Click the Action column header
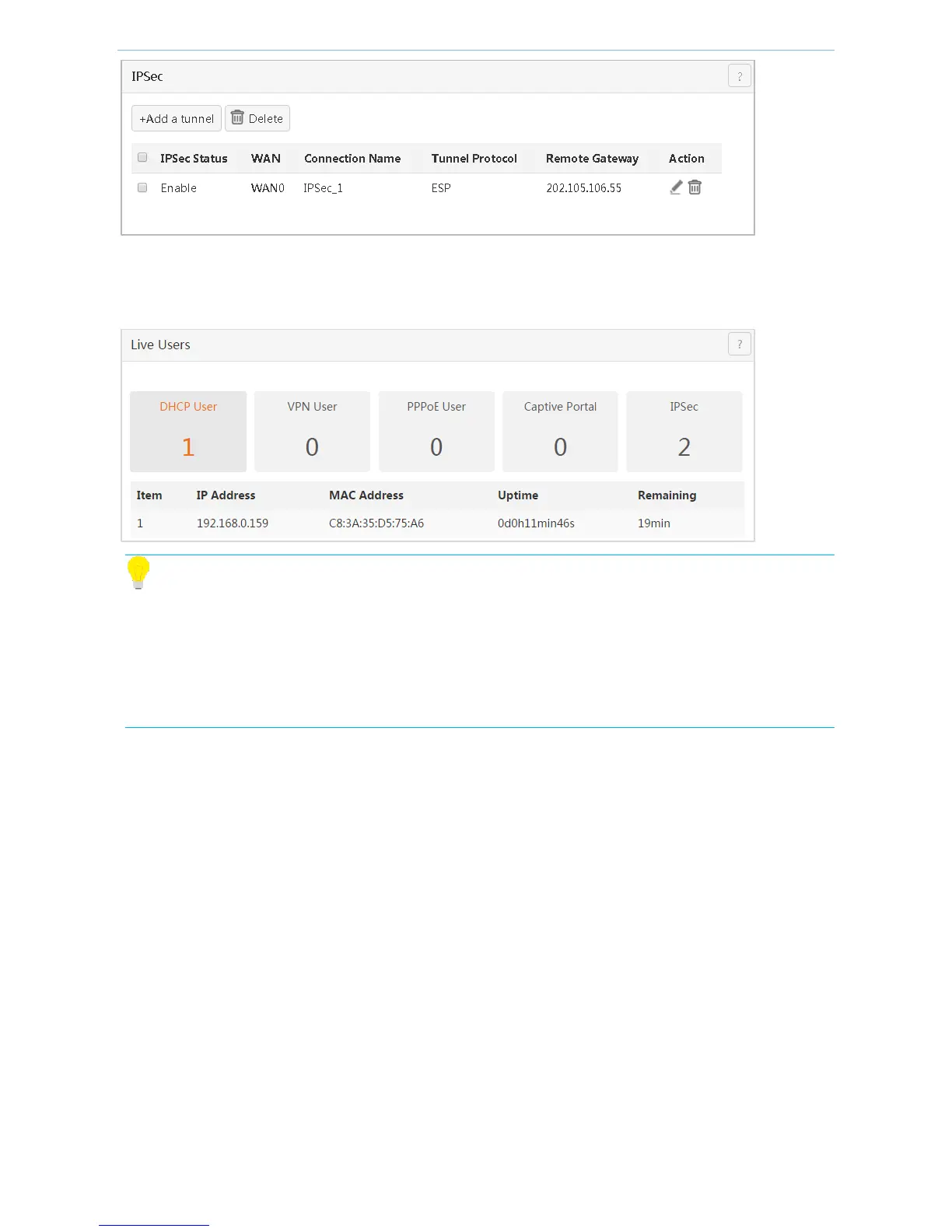Screen dimensions: 952x1232 (x=687, y=159)
